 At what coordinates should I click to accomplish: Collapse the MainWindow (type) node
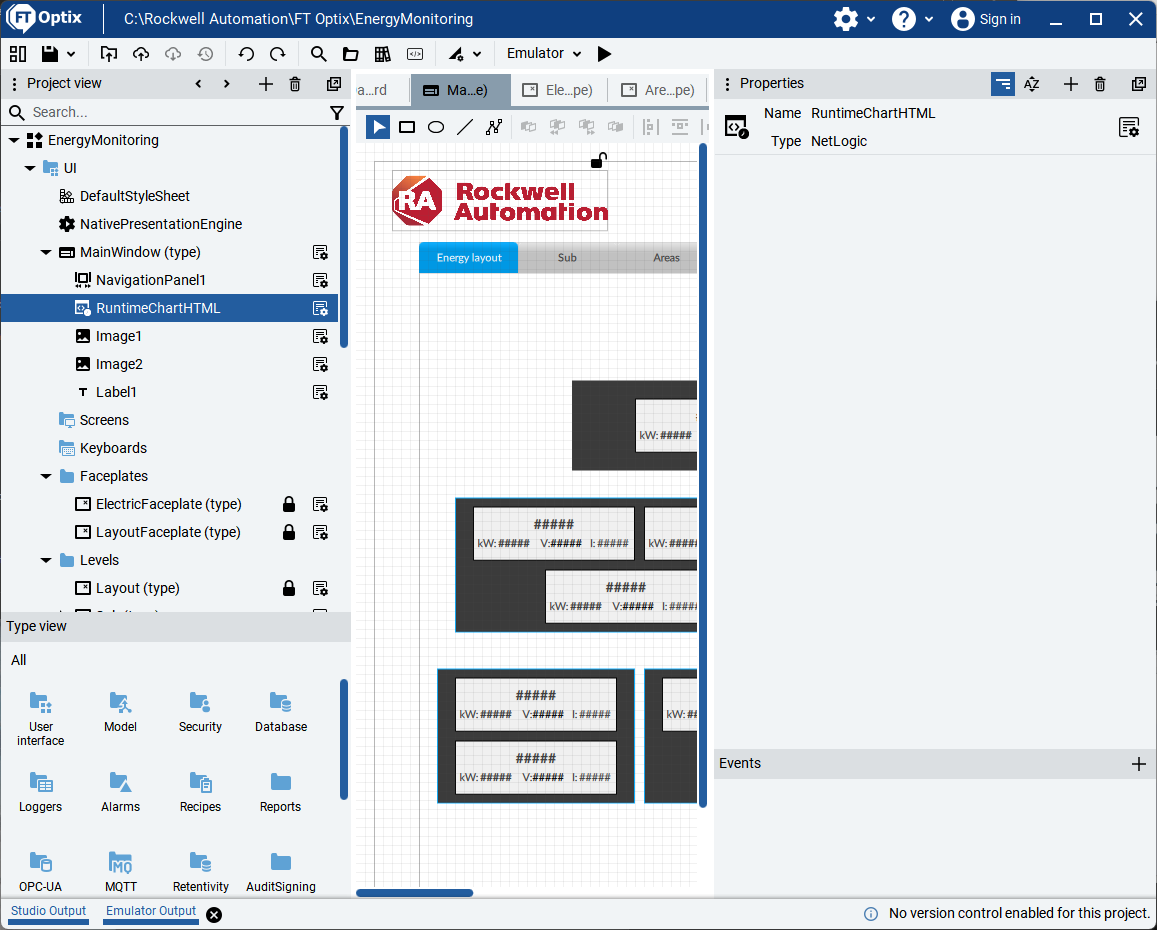point(46,253)
